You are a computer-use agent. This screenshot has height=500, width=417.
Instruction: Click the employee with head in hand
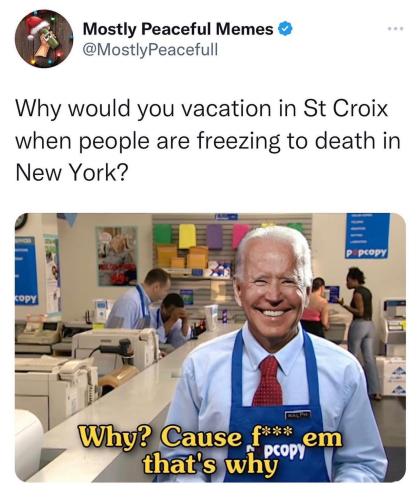tap(173, 320)
